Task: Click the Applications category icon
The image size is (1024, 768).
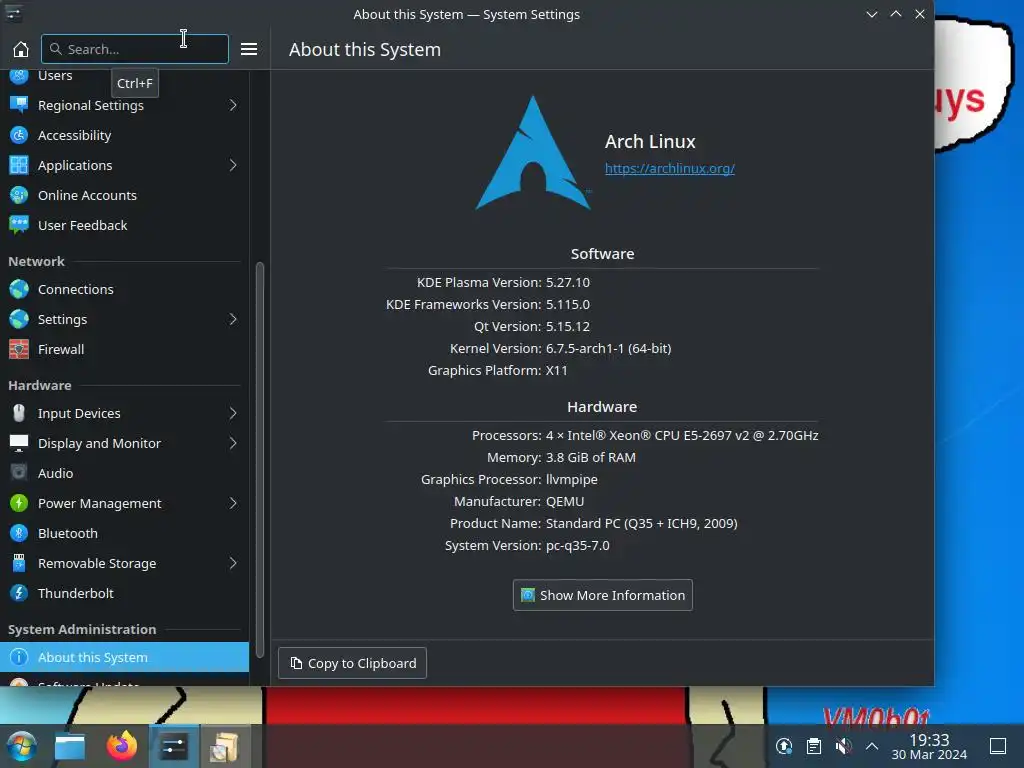Action: pos(19,165)
